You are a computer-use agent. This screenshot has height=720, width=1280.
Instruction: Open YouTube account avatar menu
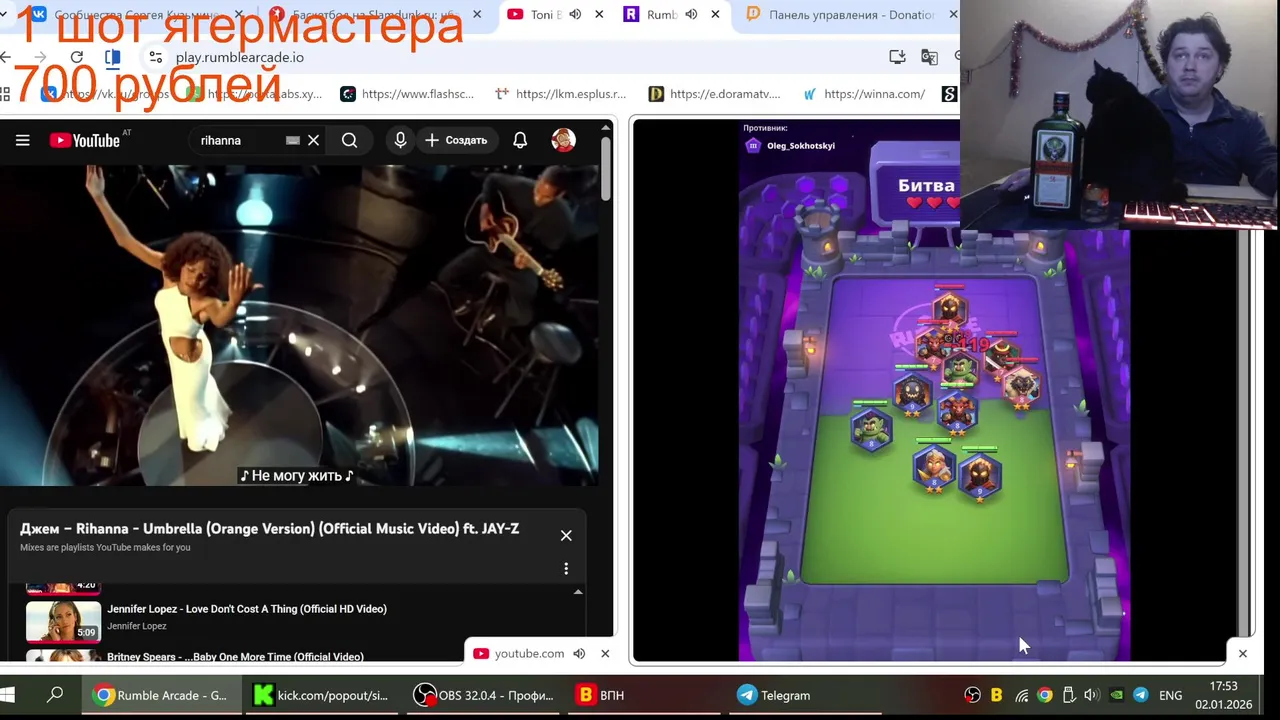coord(563,140)
